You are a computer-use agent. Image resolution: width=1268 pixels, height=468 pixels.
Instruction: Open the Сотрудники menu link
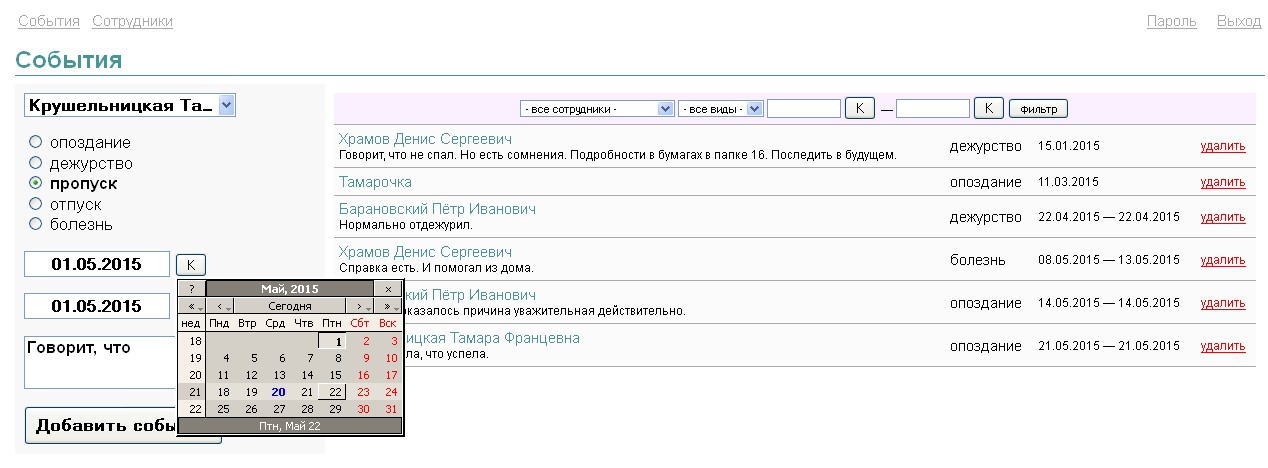point(132,21)
